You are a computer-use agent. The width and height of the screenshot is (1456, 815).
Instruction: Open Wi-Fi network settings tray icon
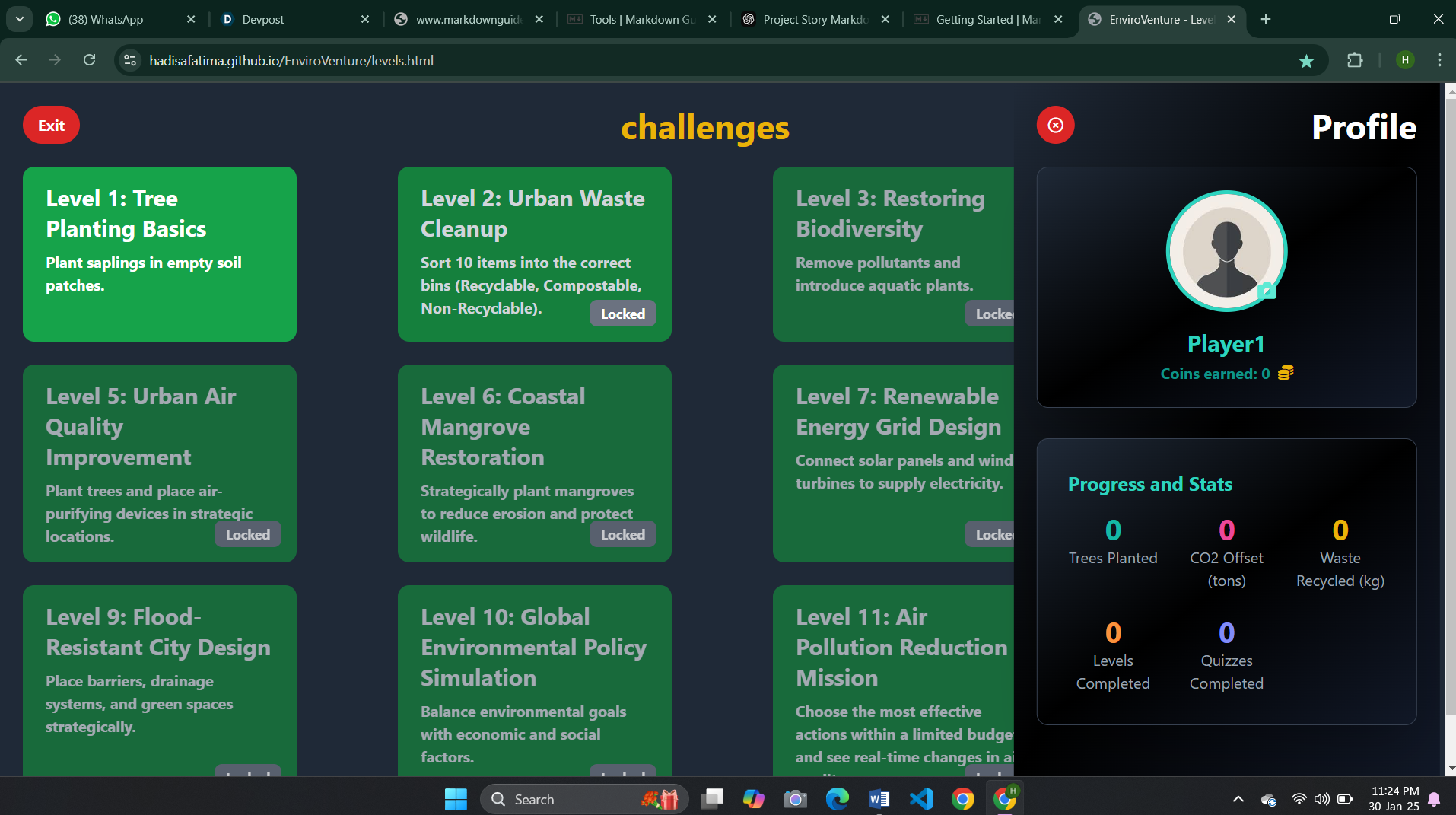click(1299, 799)
